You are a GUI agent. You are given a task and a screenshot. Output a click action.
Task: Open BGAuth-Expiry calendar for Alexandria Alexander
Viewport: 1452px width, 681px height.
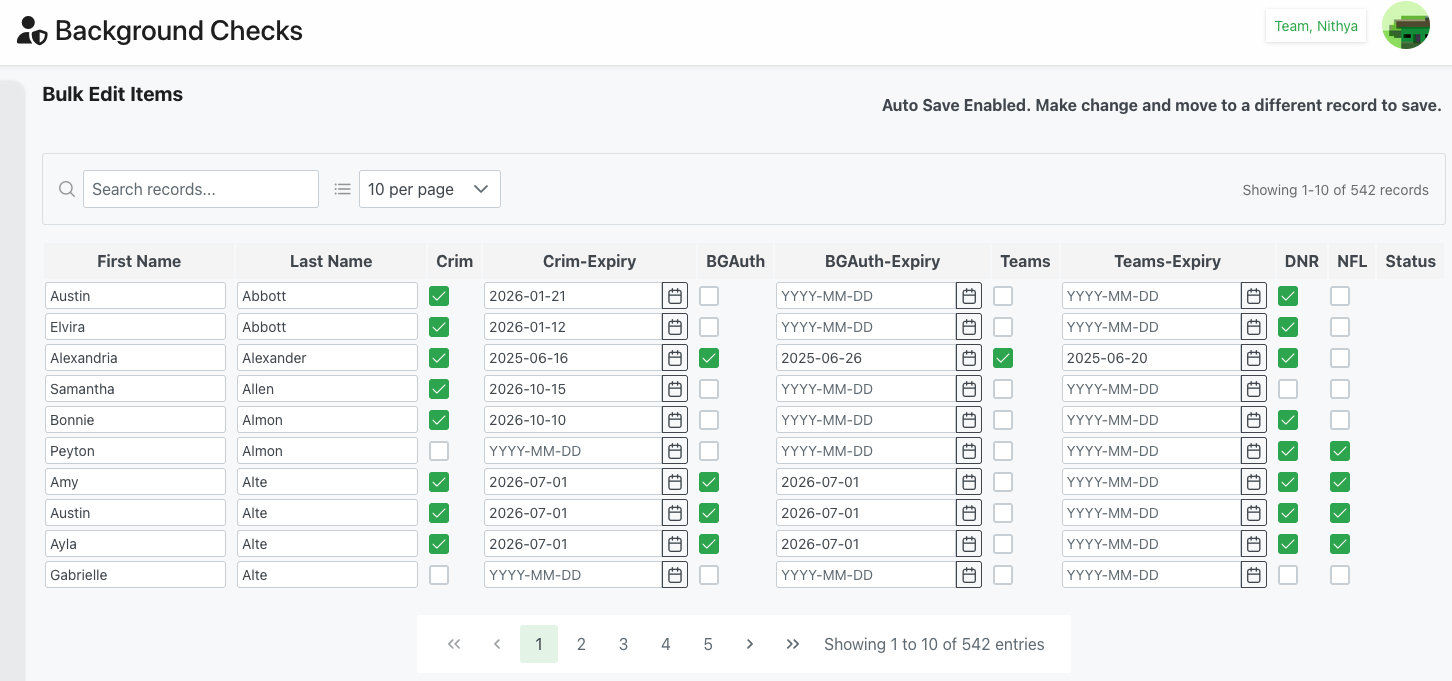click(x=968, y=358)
